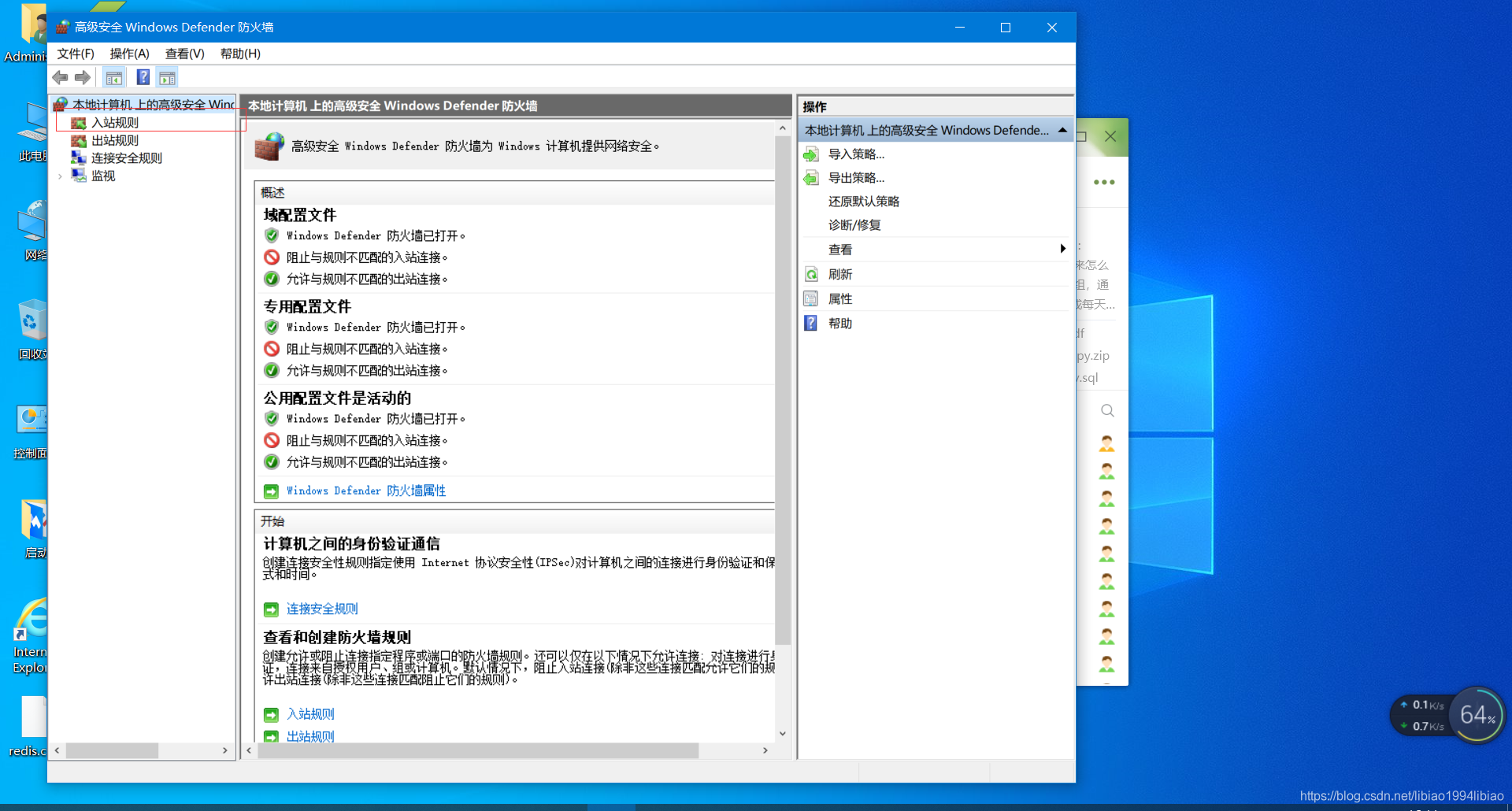The image size is (1512, 811).
Task: Maximize the firewall window
Action: (1006, 28)
